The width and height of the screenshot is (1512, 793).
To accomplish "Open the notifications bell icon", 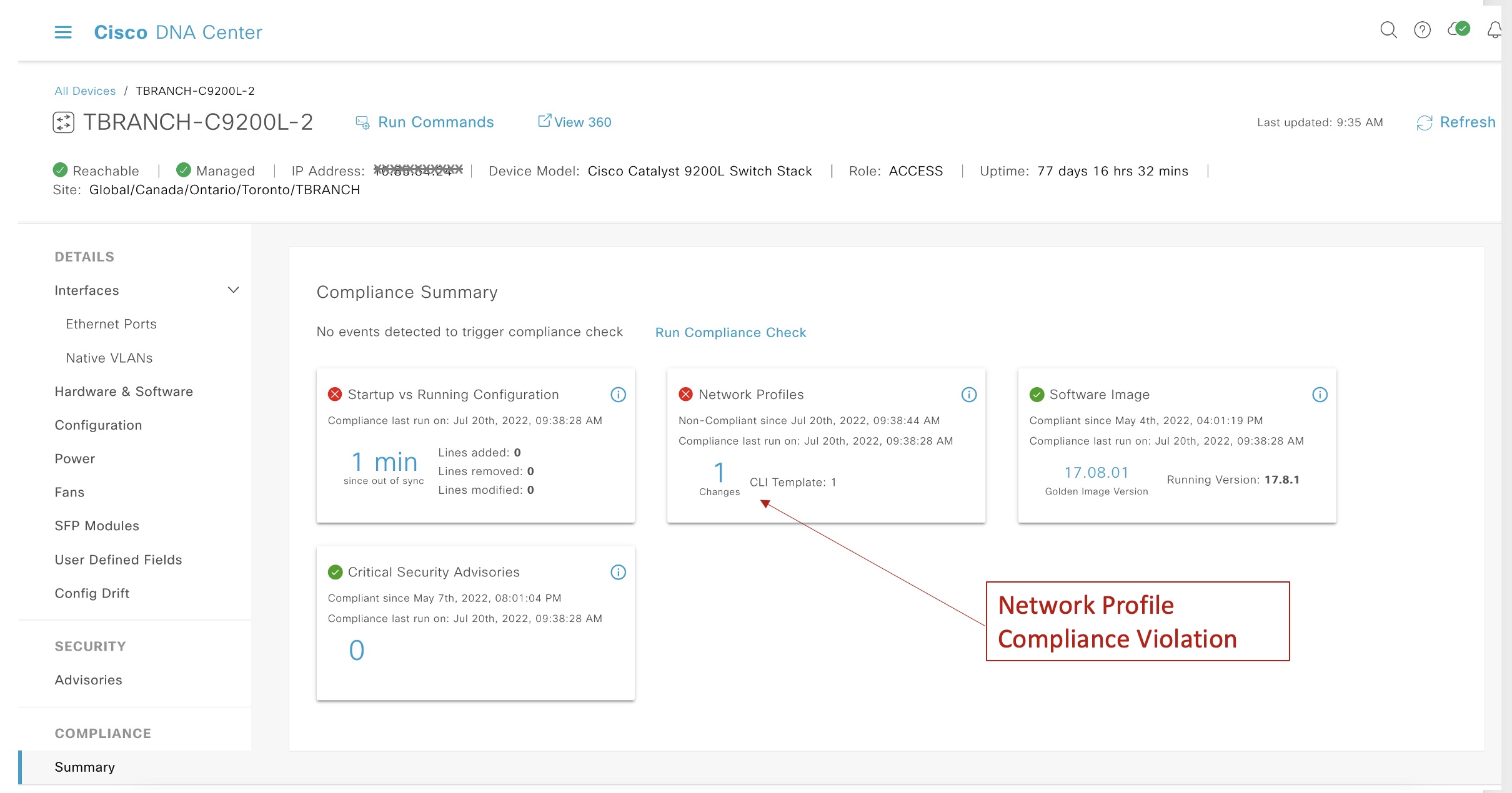I will pos(1493,30).
